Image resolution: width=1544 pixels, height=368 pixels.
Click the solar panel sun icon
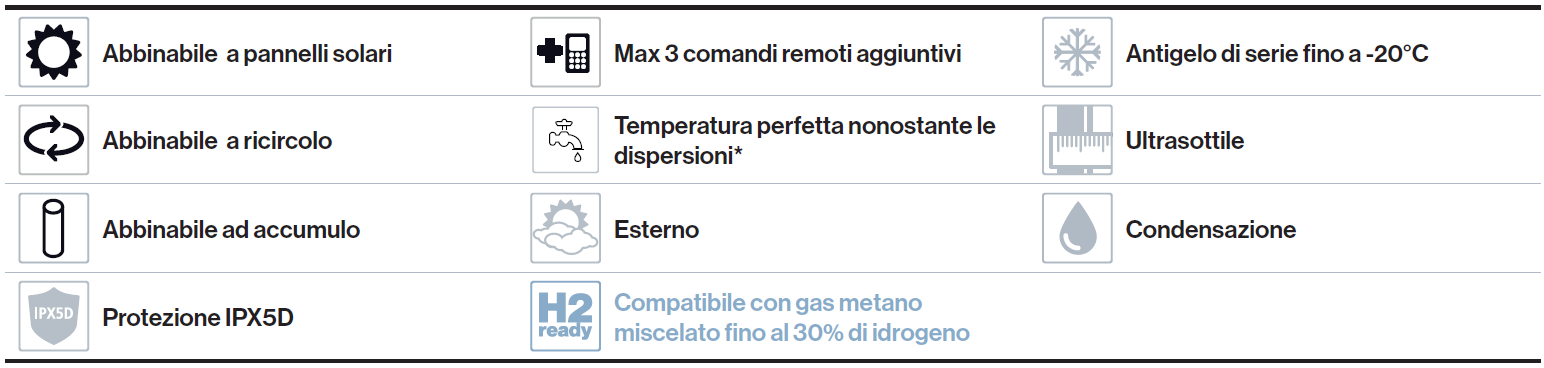[x=54, y=52]
